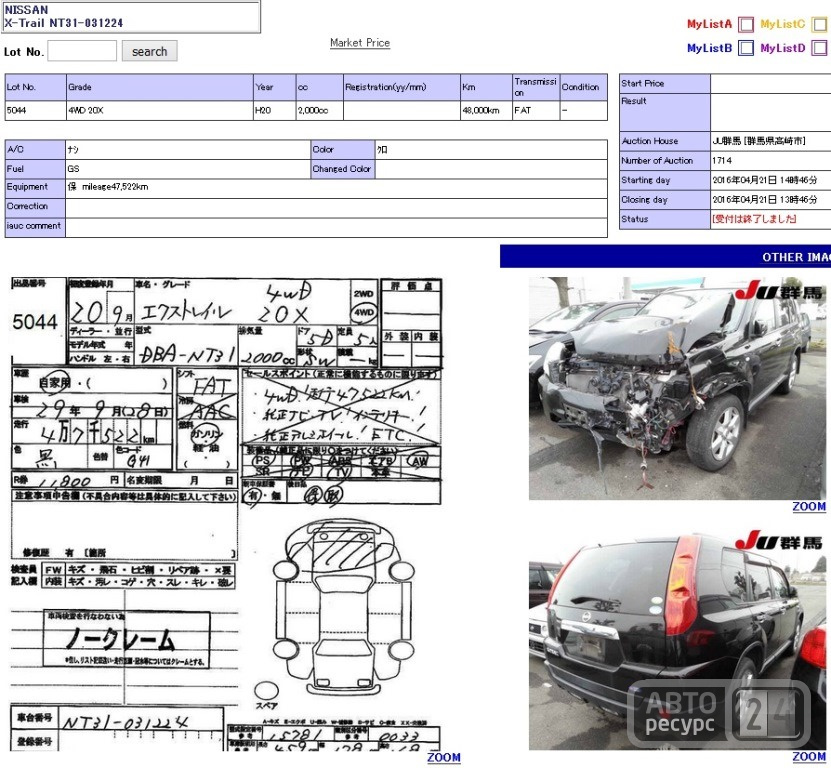831x768 pixels.
Task: Select the red Status message text
Action: click(754, 219)
